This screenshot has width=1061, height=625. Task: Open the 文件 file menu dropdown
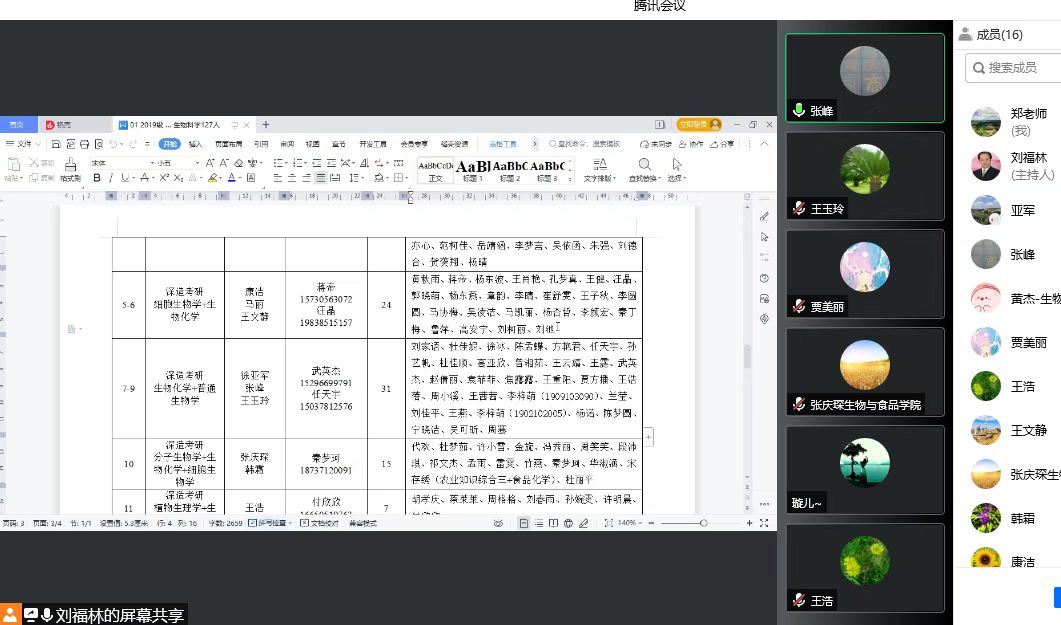coord(19,144)
